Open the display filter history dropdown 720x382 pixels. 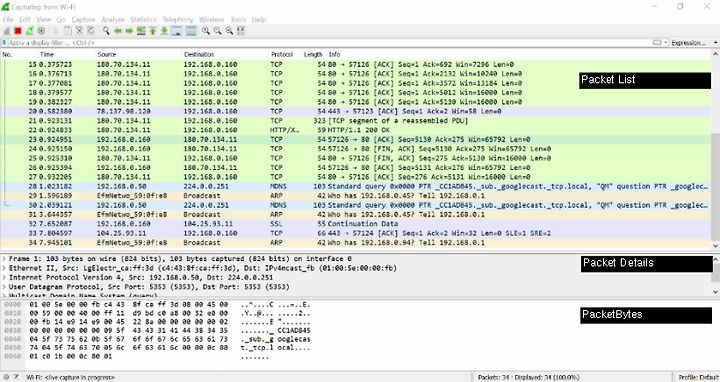(666, 43)
